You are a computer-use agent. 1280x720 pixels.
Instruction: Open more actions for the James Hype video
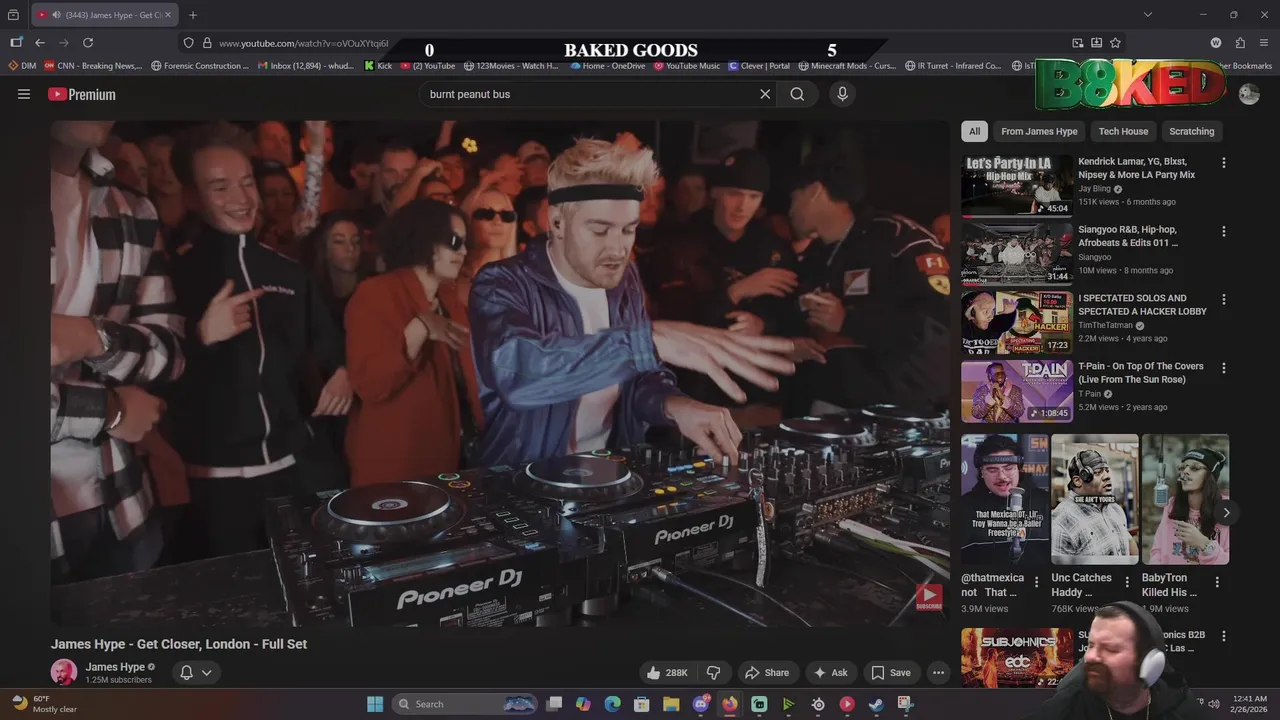(x=938, y=673)
